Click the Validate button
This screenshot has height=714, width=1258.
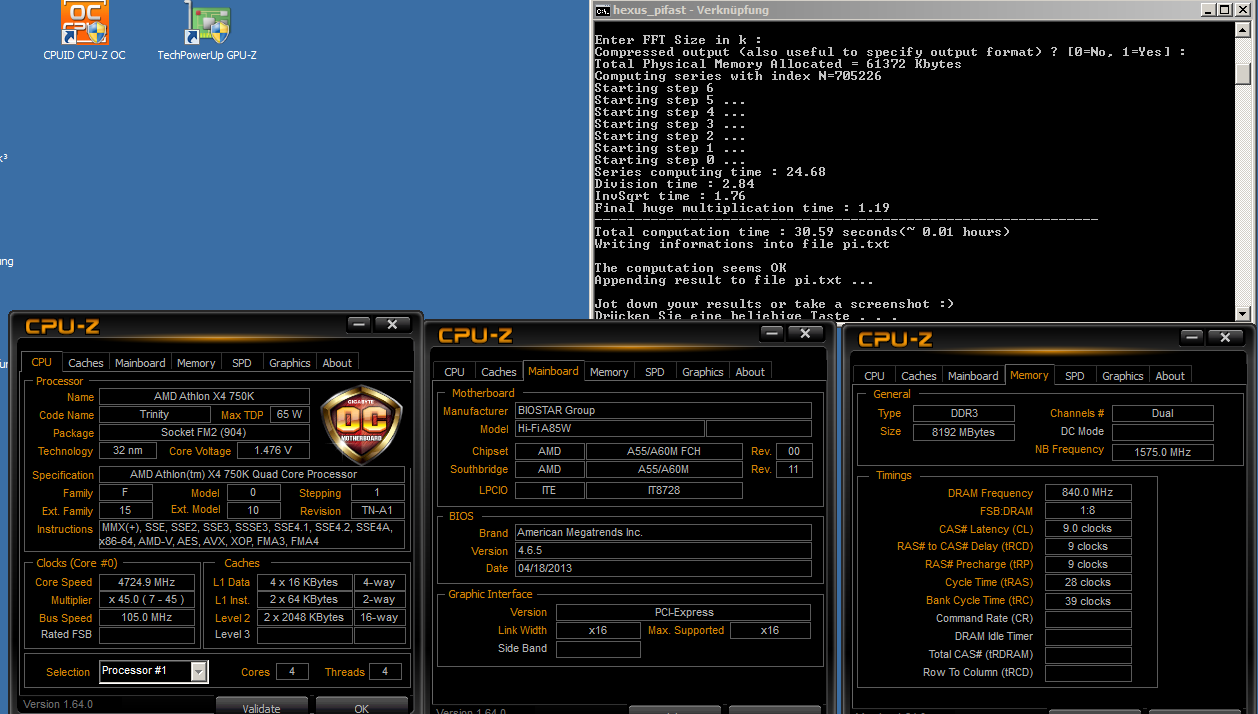(261, 706)
